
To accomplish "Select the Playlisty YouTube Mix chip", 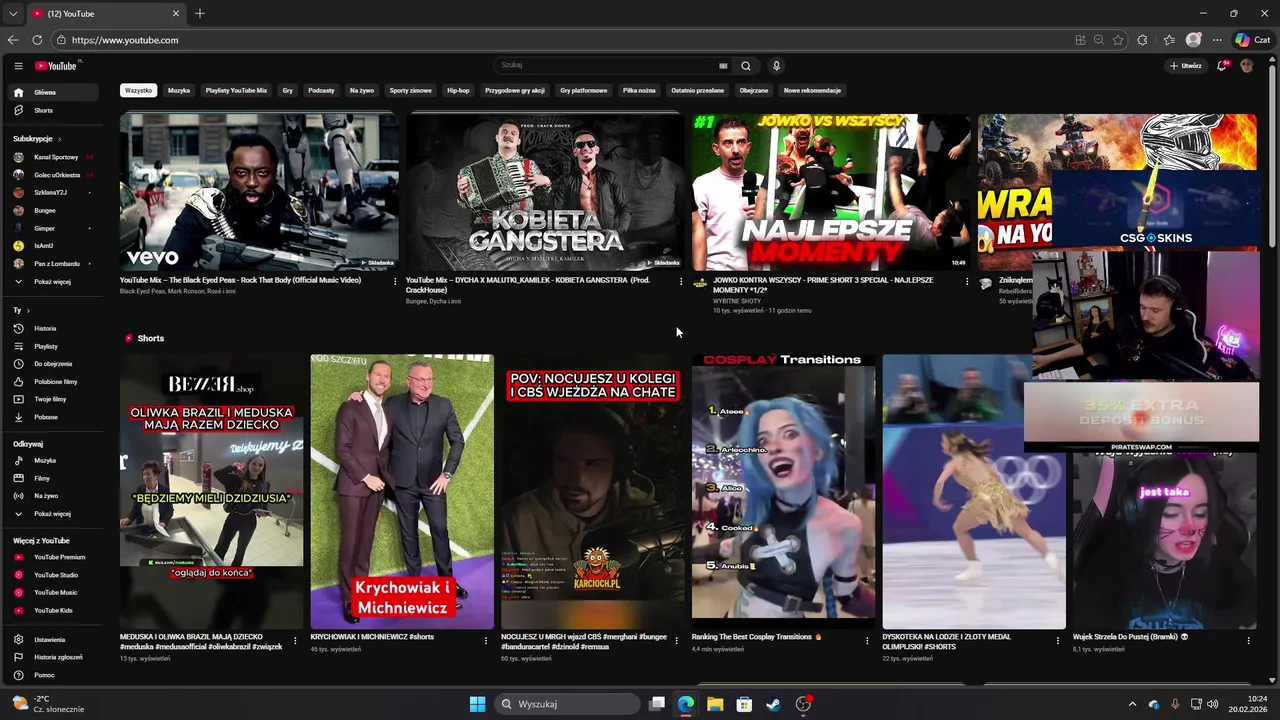I will pyautogui.click(x=236, y=90).
